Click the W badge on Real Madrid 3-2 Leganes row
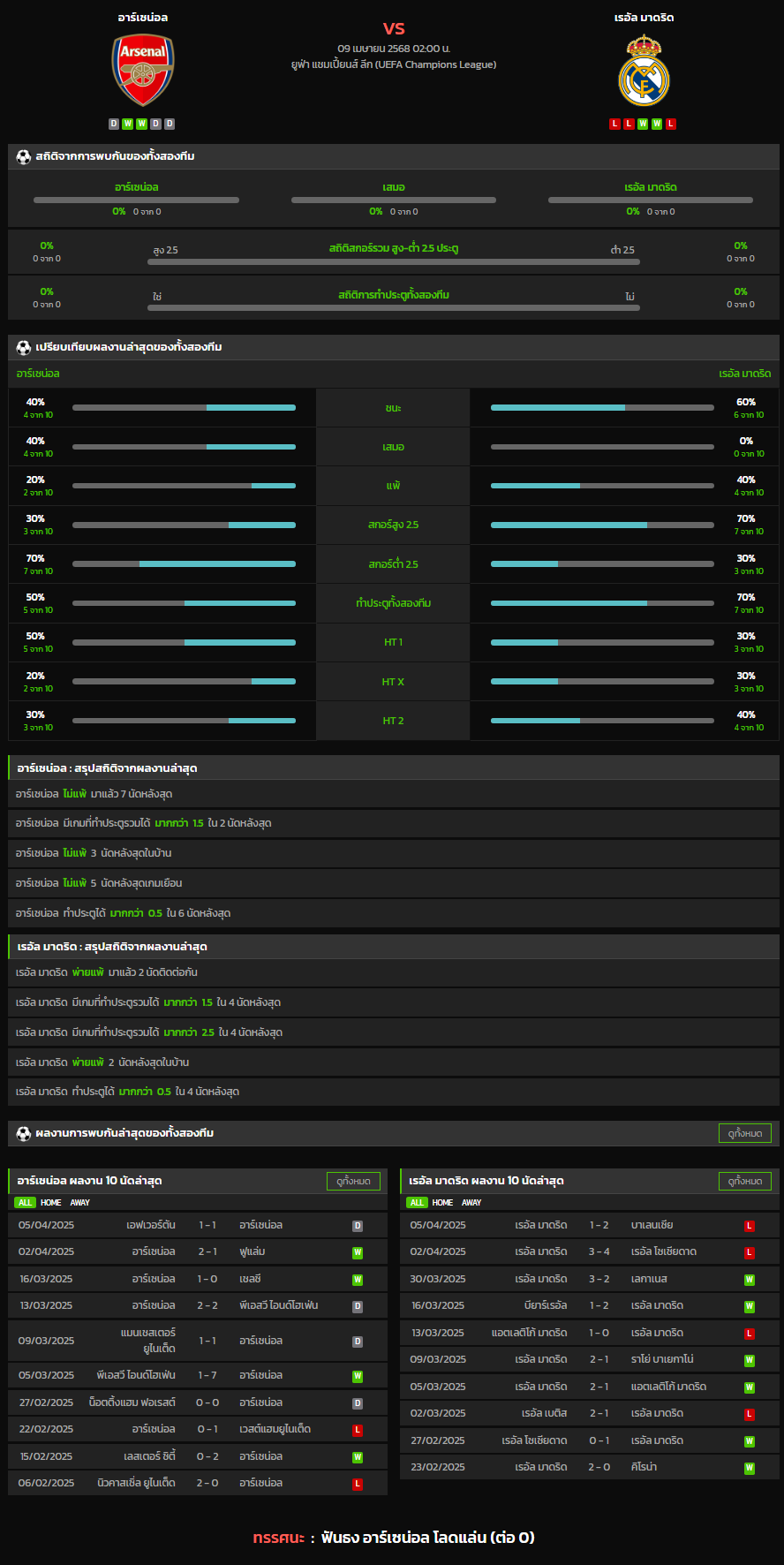 [750, 1280]
